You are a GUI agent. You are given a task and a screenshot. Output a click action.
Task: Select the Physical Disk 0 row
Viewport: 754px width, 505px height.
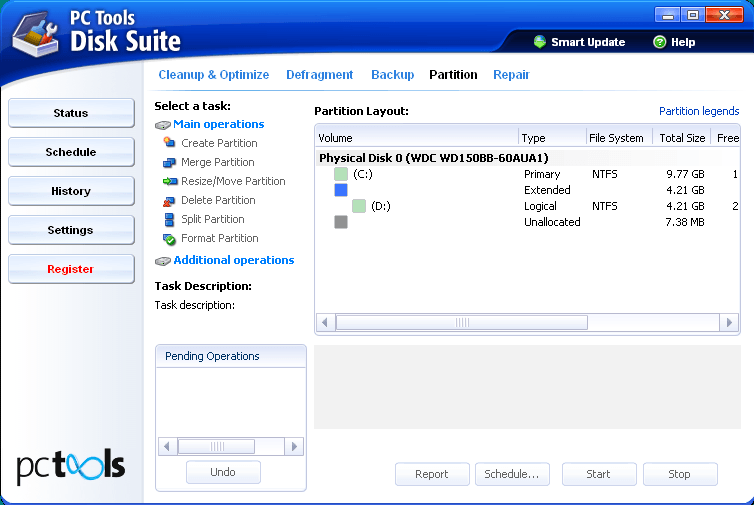tap(528, 158)
